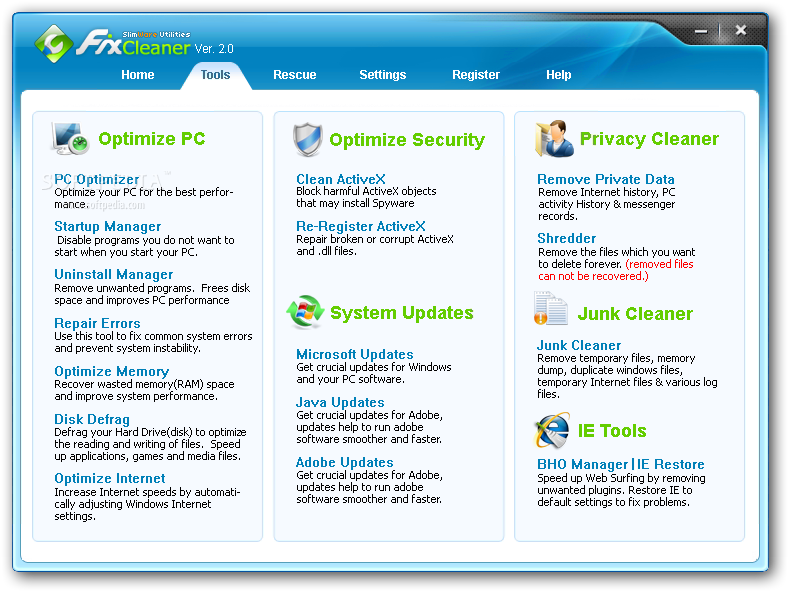This screenshot has width=789, height=592.
Task: Open the Rescue tab
Action: tap(294, 75)
